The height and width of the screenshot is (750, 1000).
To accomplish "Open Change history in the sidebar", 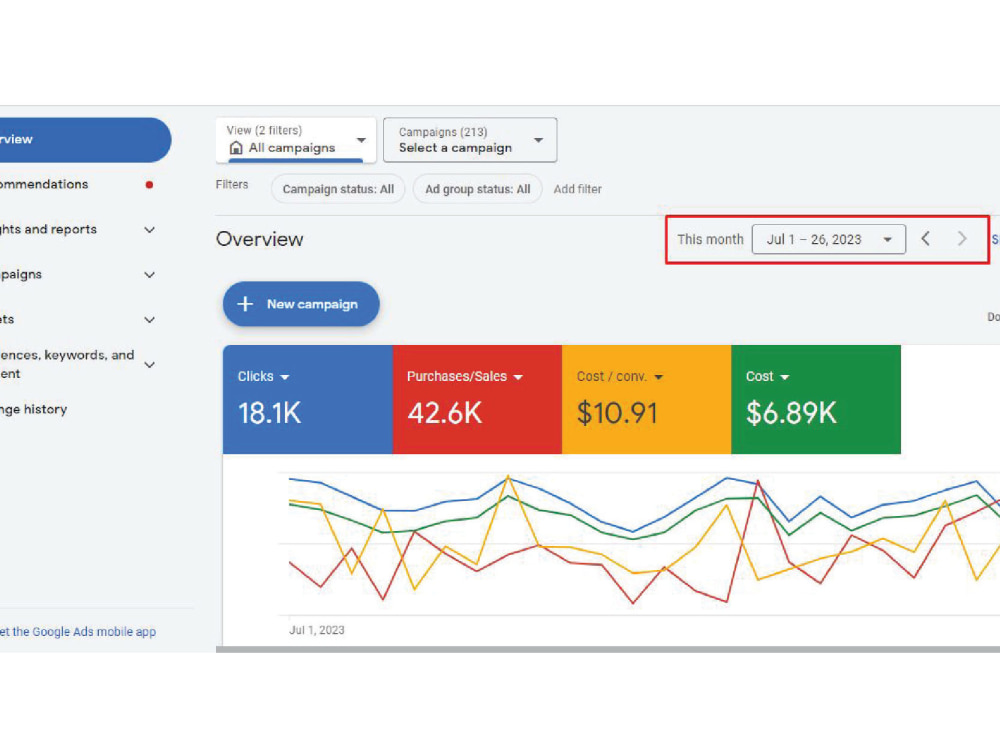I will tap(34, 409).
